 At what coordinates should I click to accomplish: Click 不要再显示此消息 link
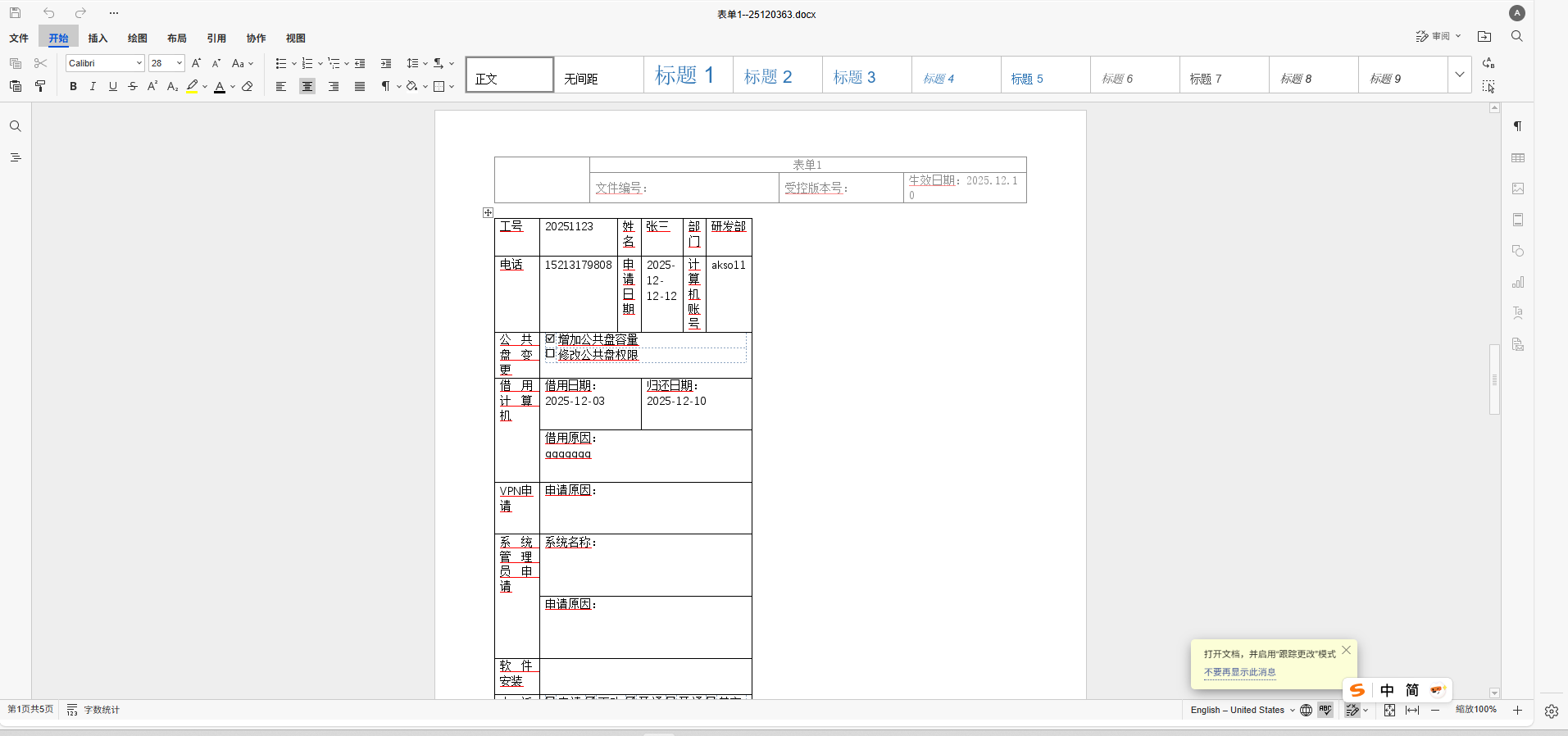click(x=1239, y=672)
